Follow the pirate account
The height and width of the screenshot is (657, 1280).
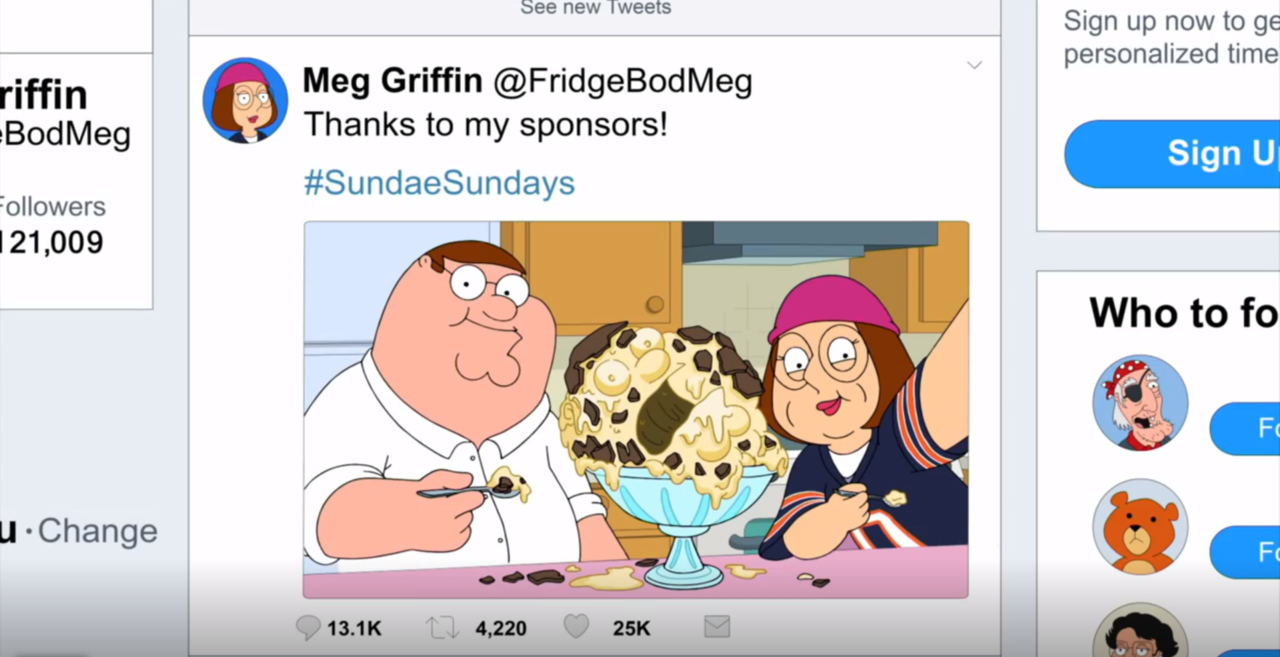(1245, 429)
